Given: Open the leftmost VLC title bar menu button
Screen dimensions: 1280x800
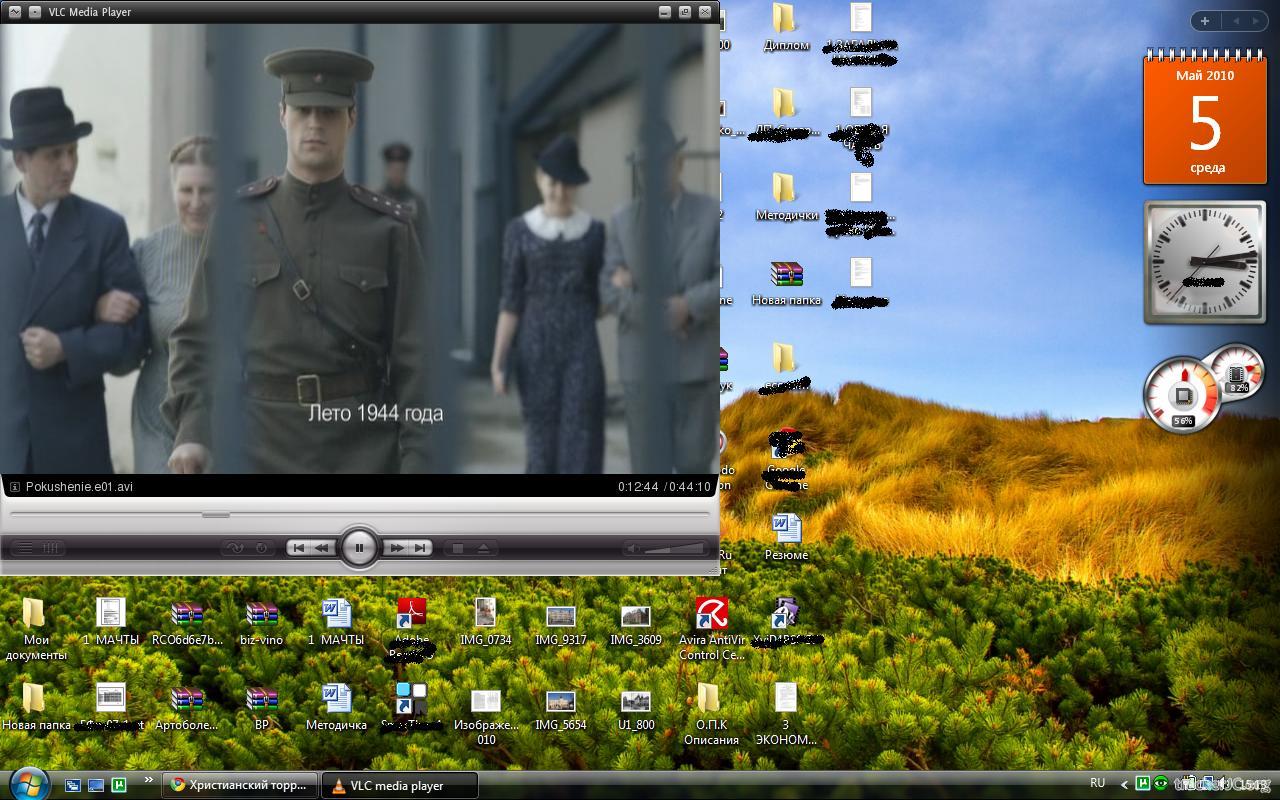Looking at the screenshot, I should point(14,12).
